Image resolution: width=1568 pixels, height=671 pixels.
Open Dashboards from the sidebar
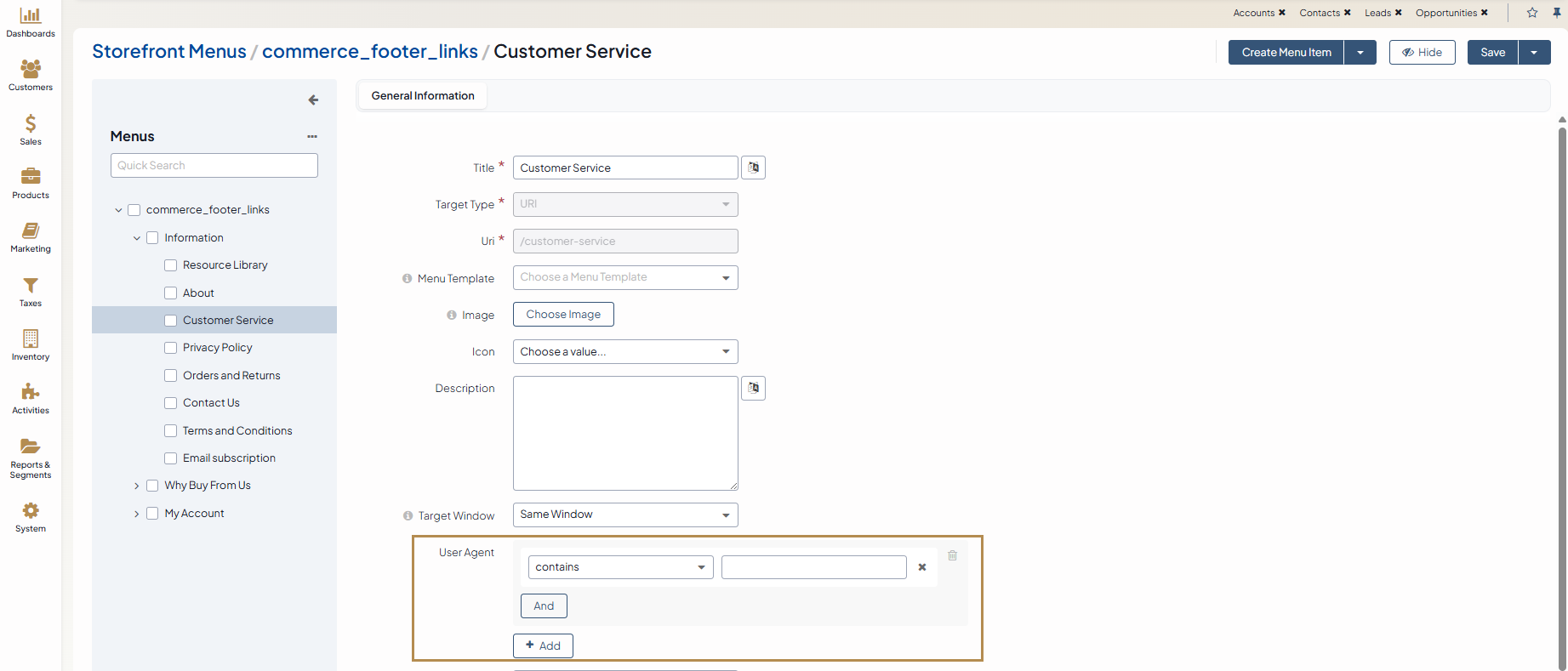coord(31,22)
